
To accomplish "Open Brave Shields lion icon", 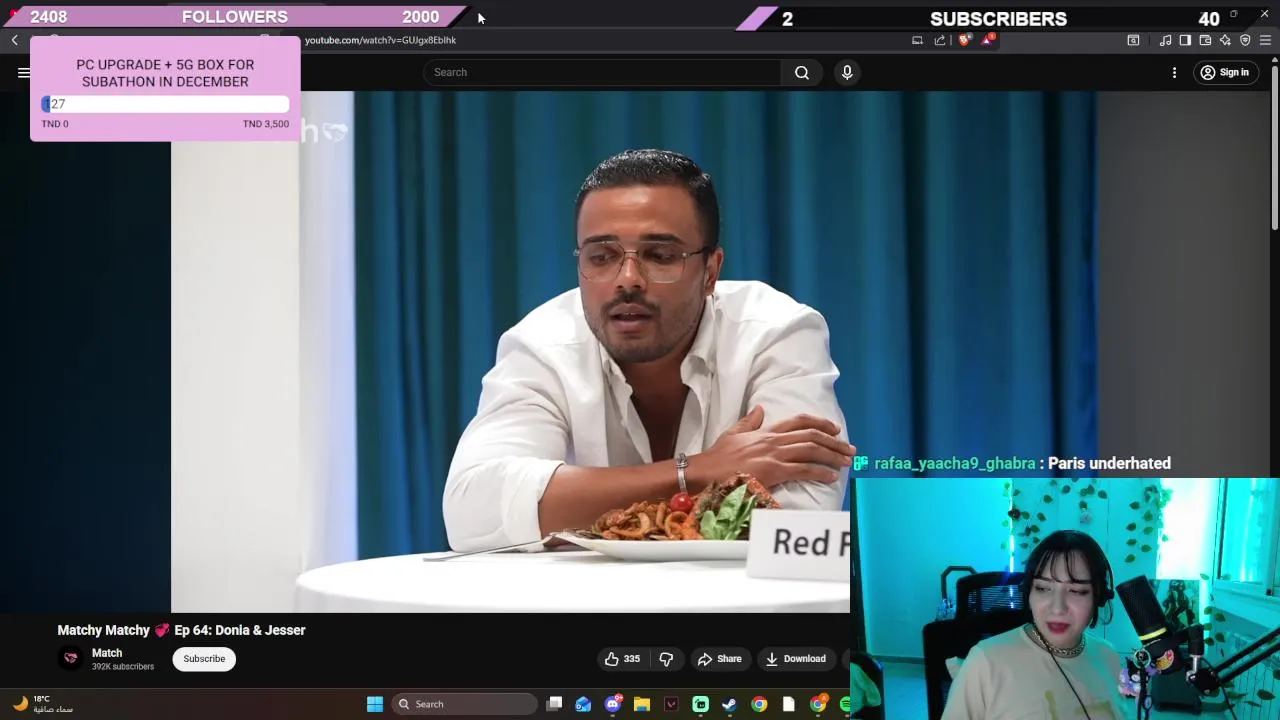I will pyautogui.click(x=964, y=40).
